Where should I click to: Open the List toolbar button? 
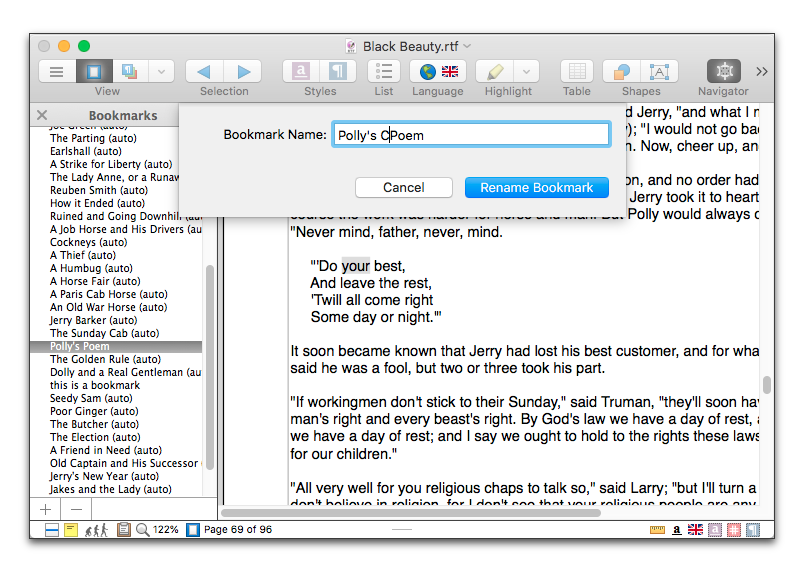[x=384, y=71]
